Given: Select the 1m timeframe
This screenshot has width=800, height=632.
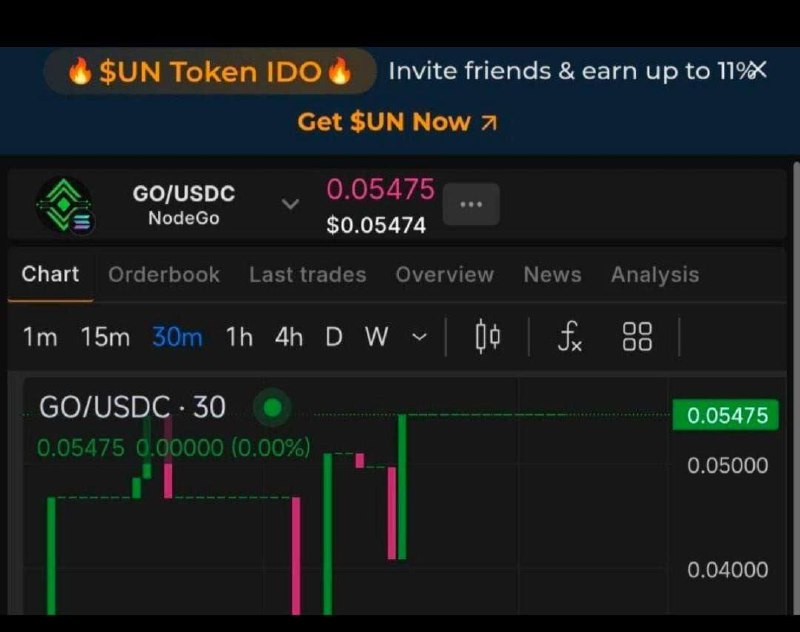Looking at the screenshot, I should point(40,337).
